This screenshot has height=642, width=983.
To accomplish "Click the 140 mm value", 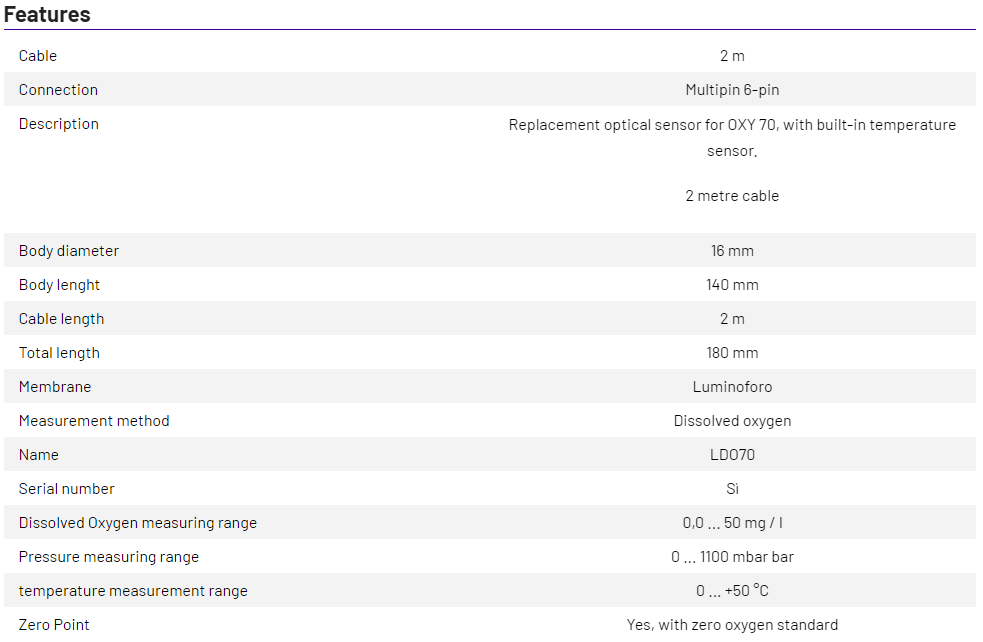I will point(732,285).
